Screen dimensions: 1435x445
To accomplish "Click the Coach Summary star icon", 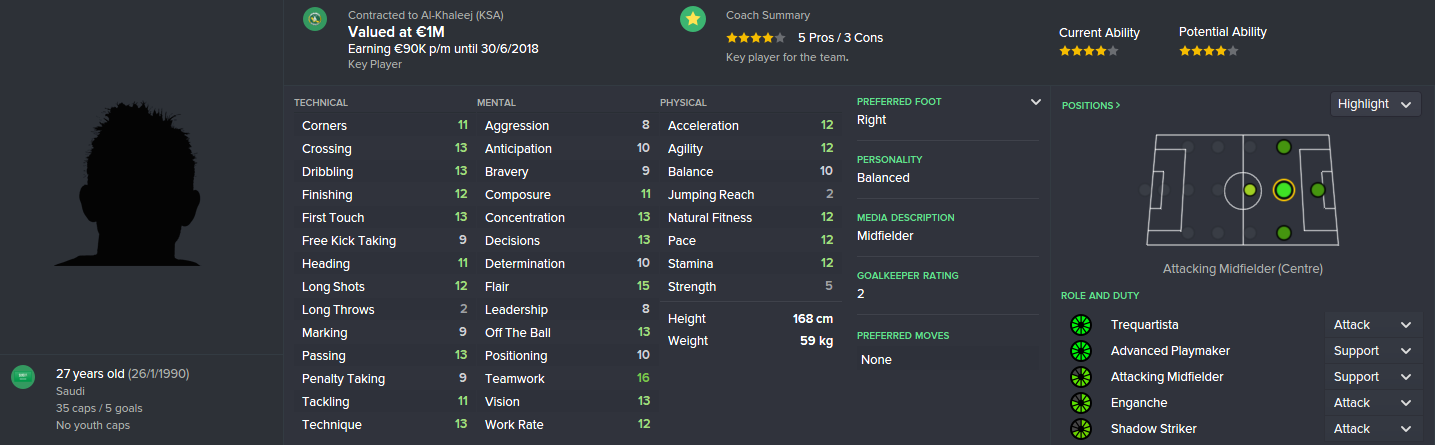I will pyautogui.click(x=692, y=19).
